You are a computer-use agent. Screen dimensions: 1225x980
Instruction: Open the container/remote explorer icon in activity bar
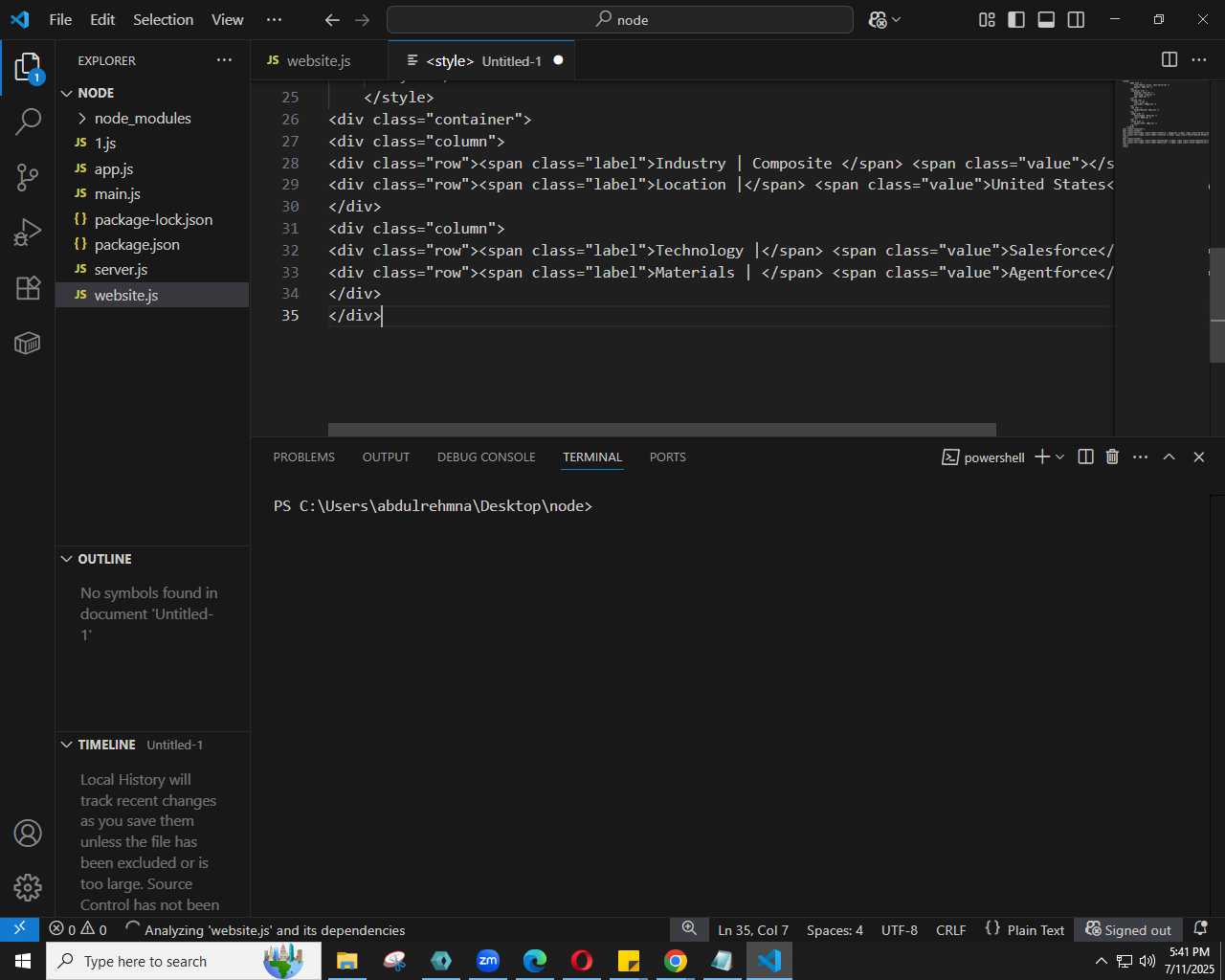click(28, 343)
